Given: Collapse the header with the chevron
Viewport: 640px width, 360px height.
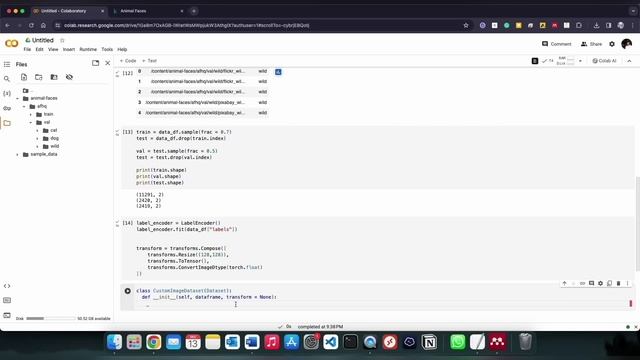Looking at the screenshot, I should pyautogui.click(x=629, y=61).
